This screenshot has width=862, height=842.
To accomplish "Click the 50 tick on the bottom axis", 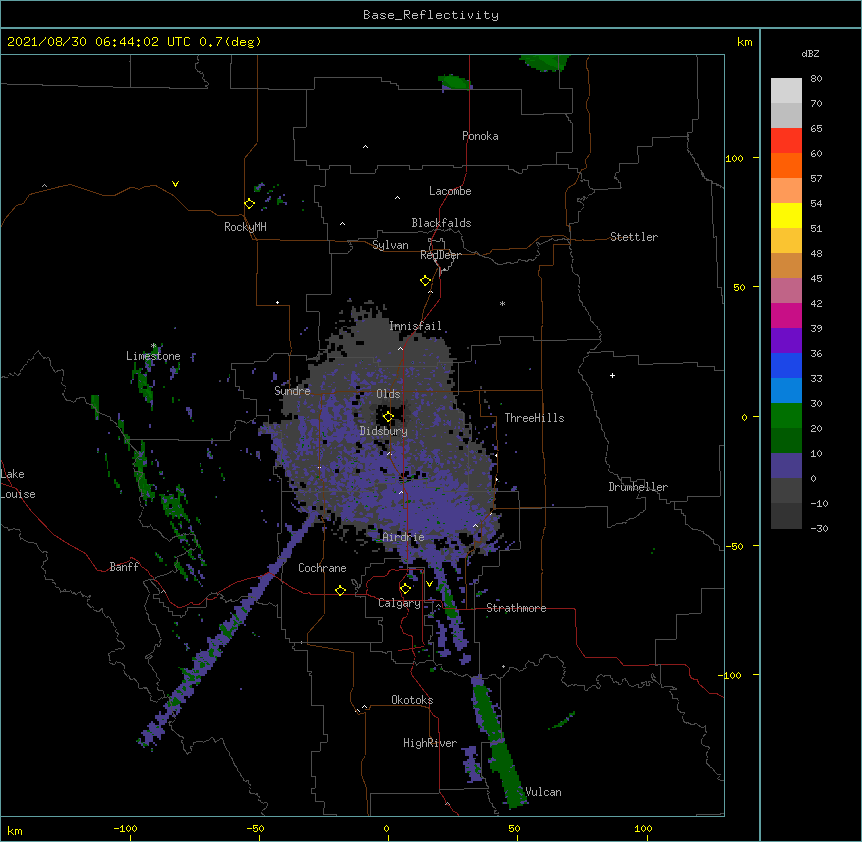I will pos(514,828).
